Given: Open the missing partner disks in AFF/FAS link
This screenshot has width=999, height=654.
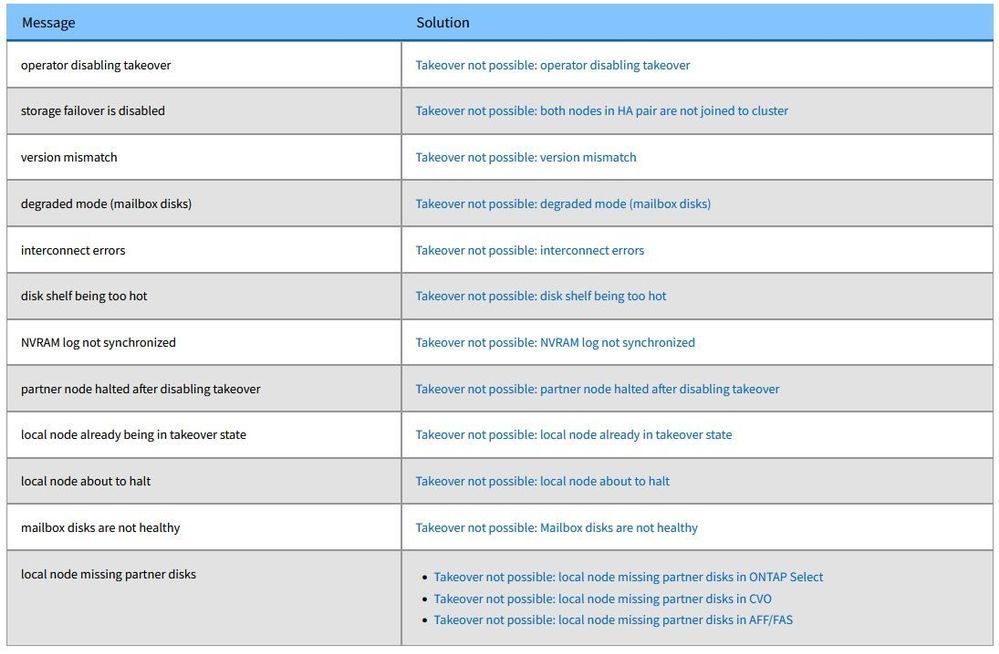Looking at the screenshot, I should pos(613,620).
